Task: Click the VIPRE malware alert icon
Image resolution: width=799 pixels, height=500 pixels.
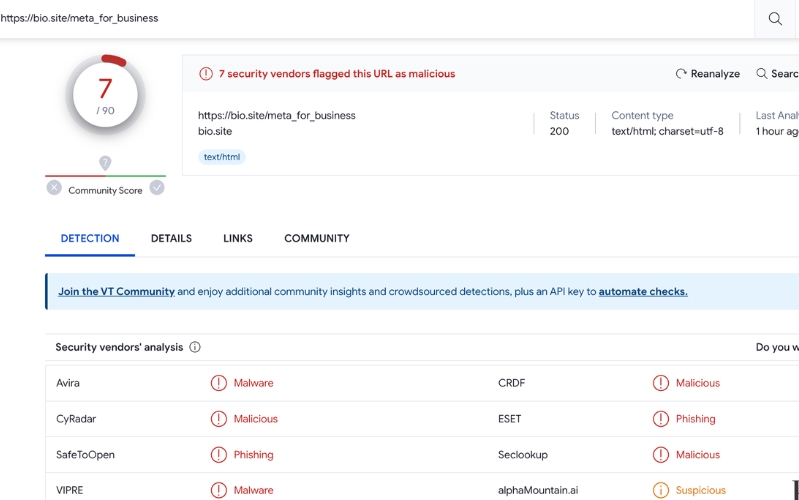Action: [219, 490]
